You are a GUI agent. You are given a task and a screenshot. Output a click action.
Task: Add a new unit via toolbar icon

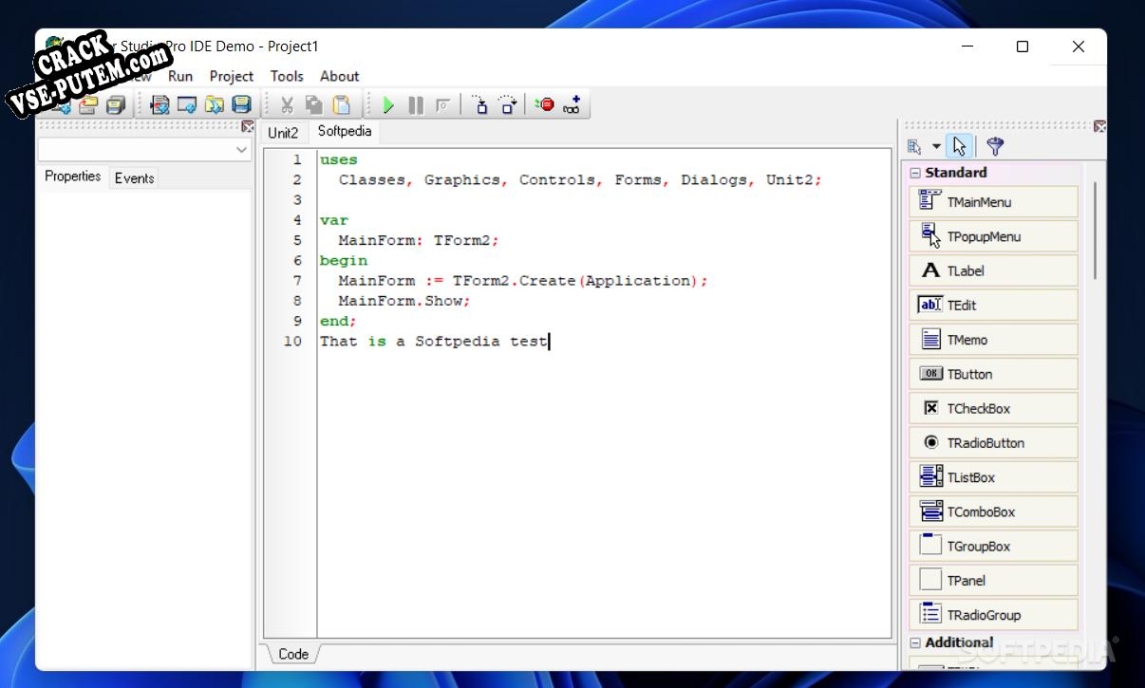click(x=159, y=105)
